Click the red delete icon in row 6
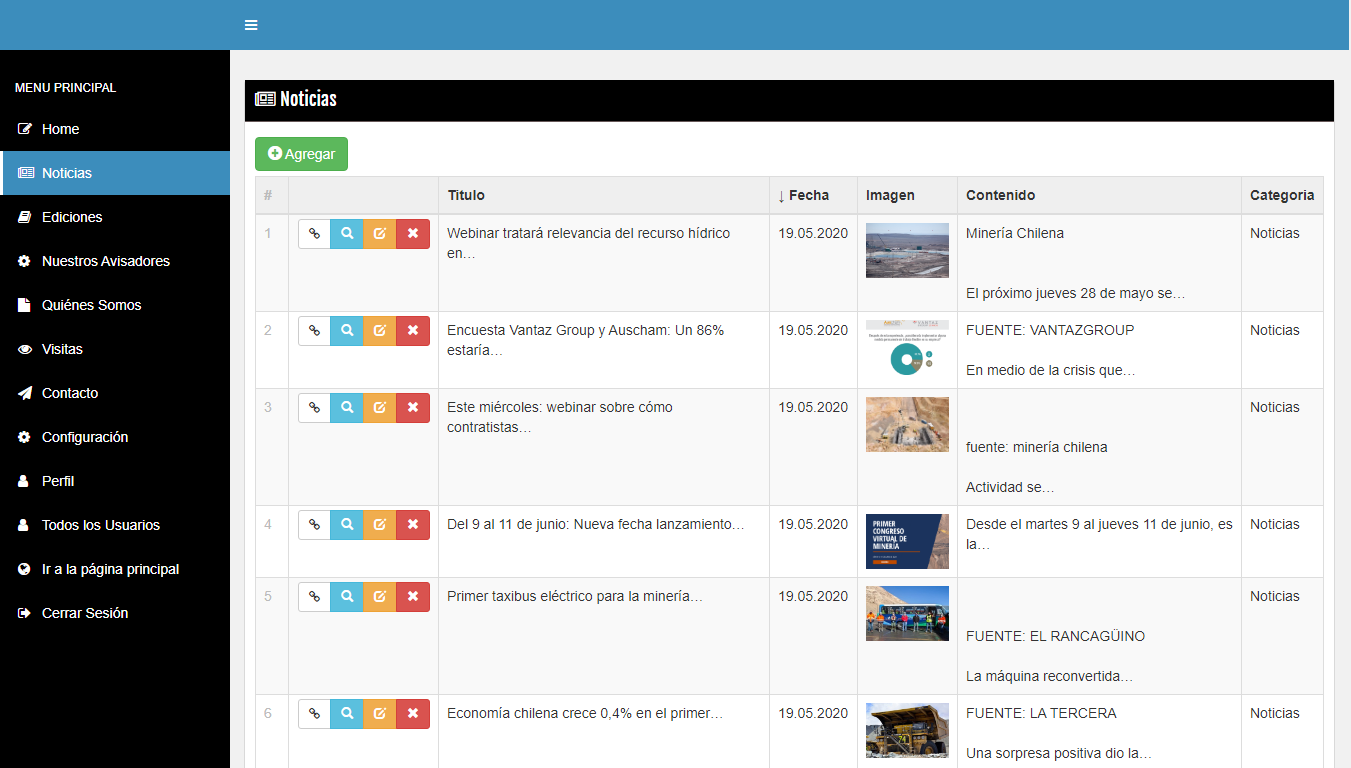The image size is (1351, 768). pyautogui.click(x=413, y=714)
